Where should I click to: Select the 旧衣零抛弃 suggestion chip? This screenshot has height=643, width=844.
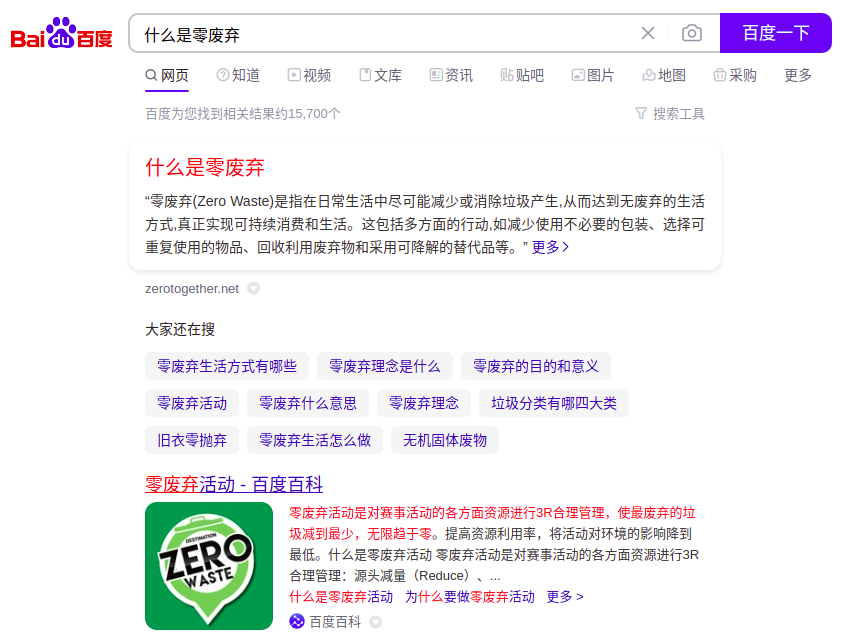(192, 440)
